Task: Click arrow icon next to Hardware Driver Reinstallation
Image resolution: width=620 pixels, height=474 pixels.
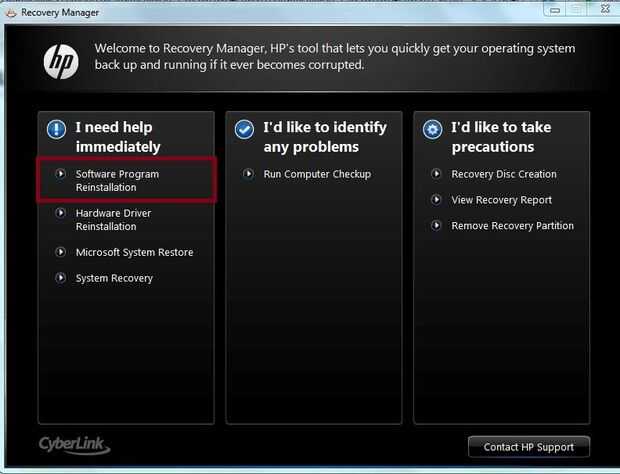Action: click(x=61, y=213)
